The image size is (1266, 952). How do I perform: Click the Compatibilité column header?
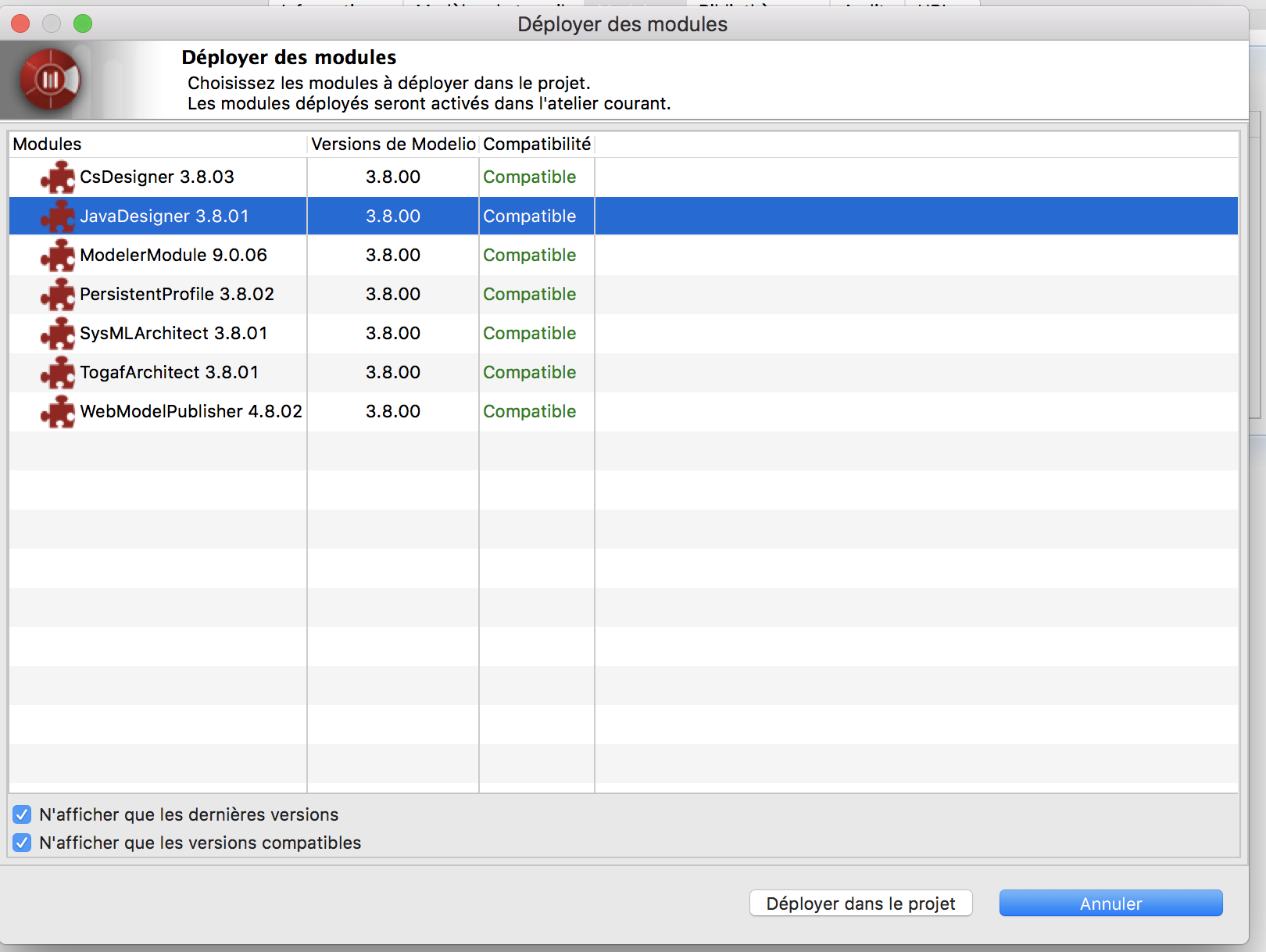pos(537,144)
